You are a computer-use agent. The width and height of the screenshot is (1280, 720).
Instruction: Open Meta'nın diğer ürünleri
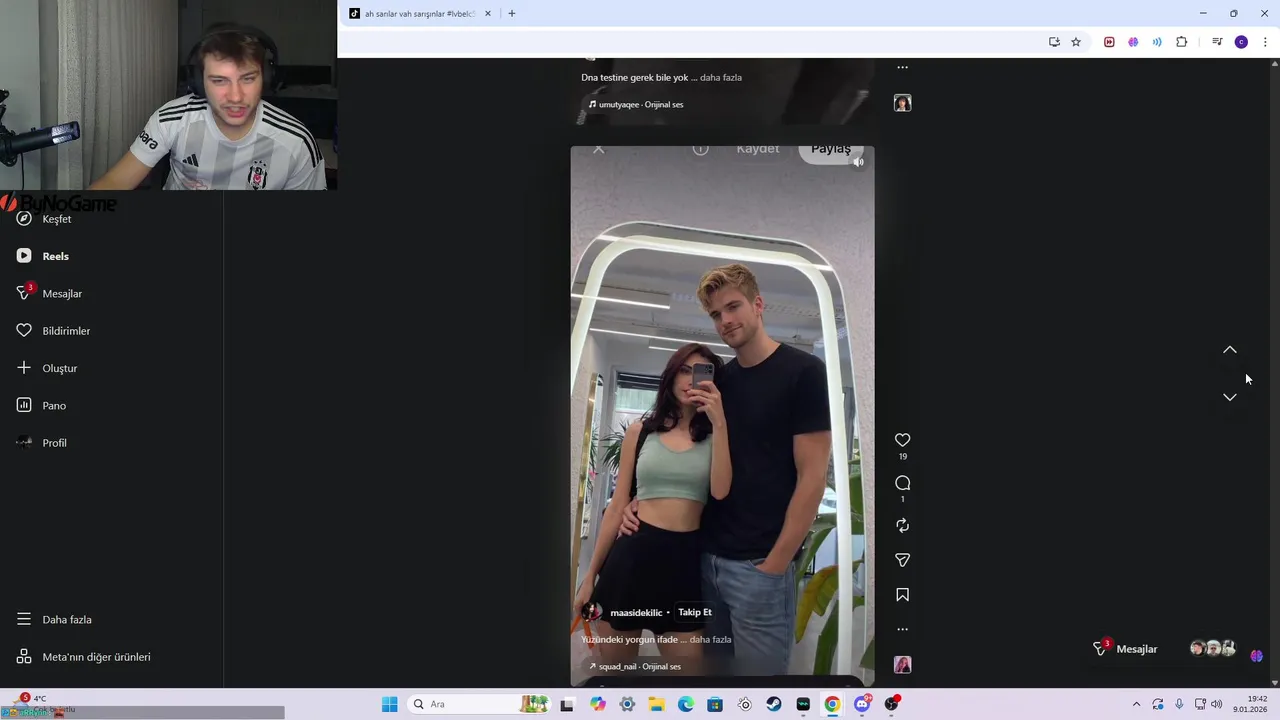pyautogui.click(x=83, y=657)
